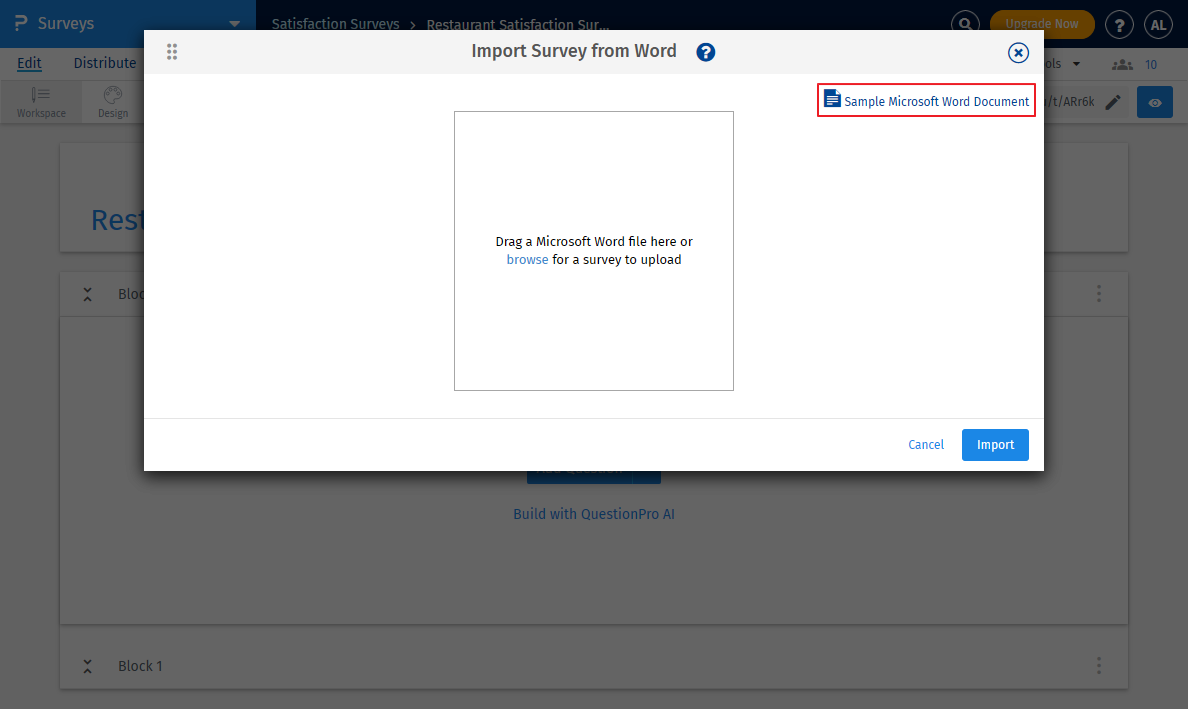Viewport: 1188px width, 709px height.
Task: Open help via question mark beside dialog title
Action: coord(705,52)
